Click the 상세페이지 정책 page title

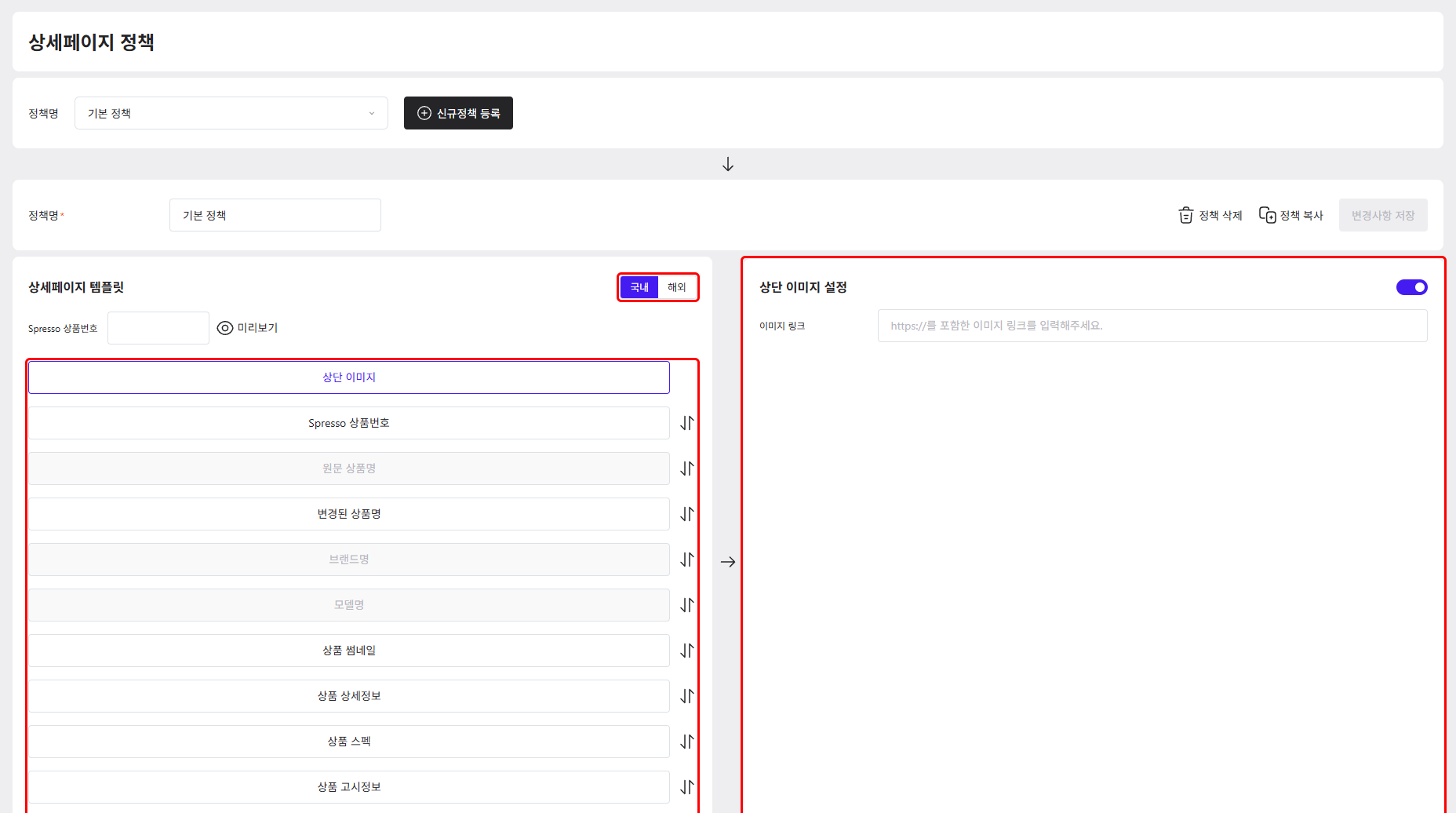tap(91, 42)
